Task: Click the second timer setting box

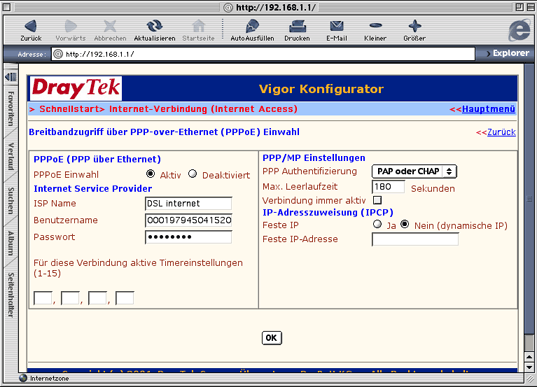Action: coord(70,298)
